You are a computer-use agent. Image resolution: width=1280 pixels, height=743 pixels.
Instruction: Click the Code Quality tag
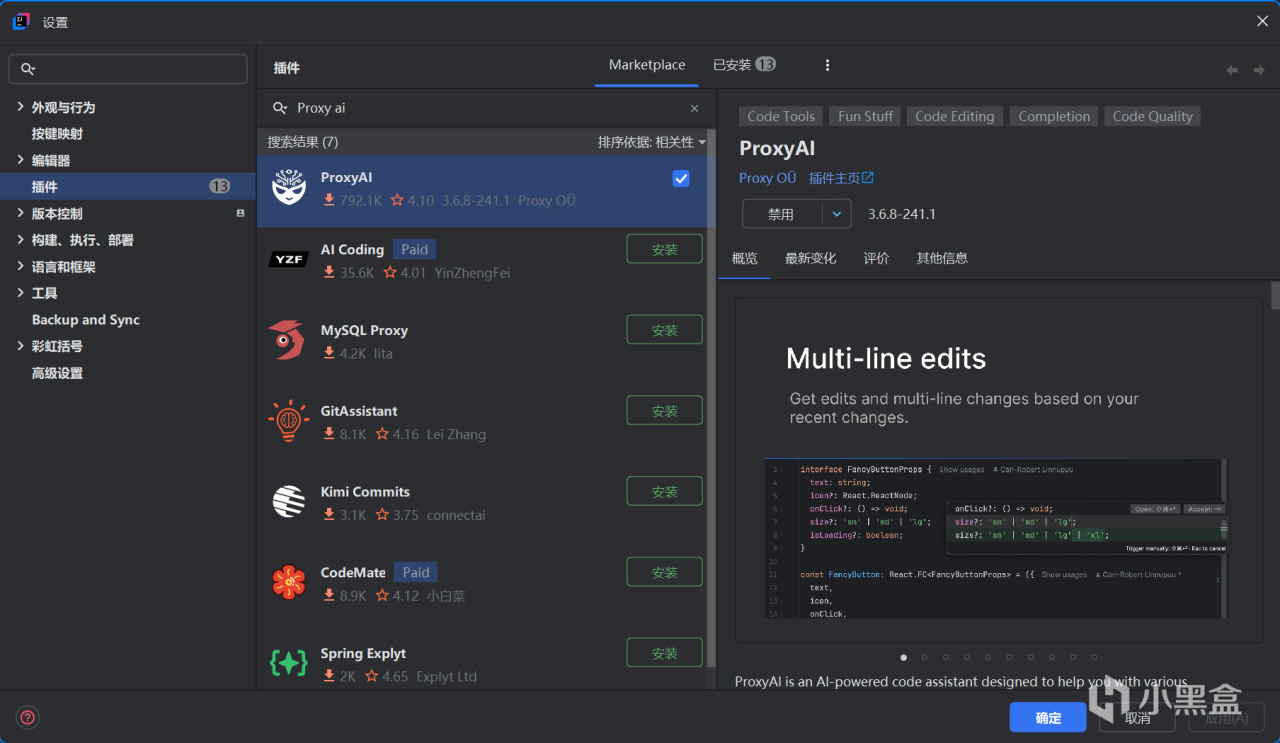tap(1153, 116)
